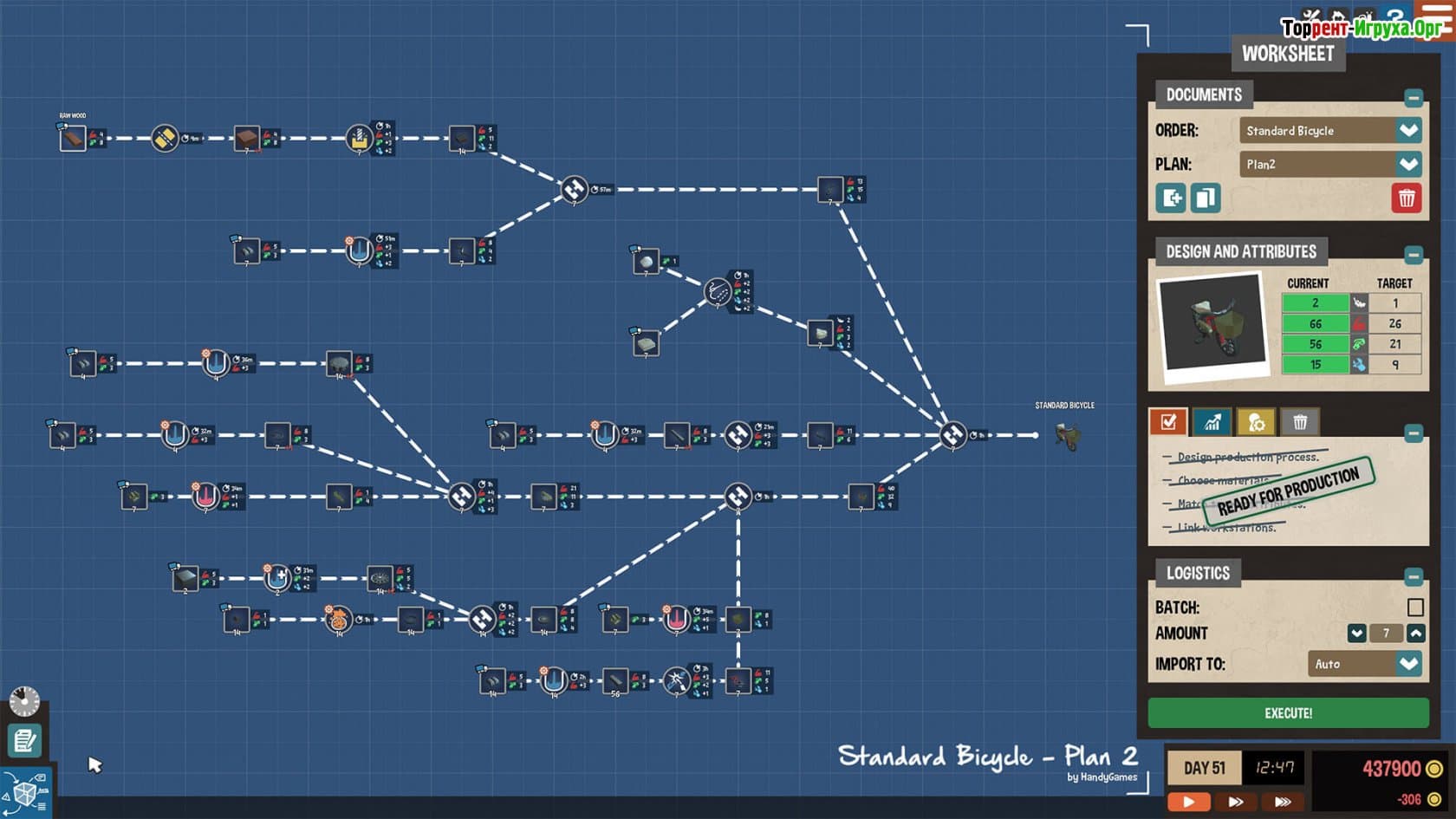Select the Standard Bicycle output node
Image resolution: width=1456 pixels, height=819 pixels.
point(1068,436)
